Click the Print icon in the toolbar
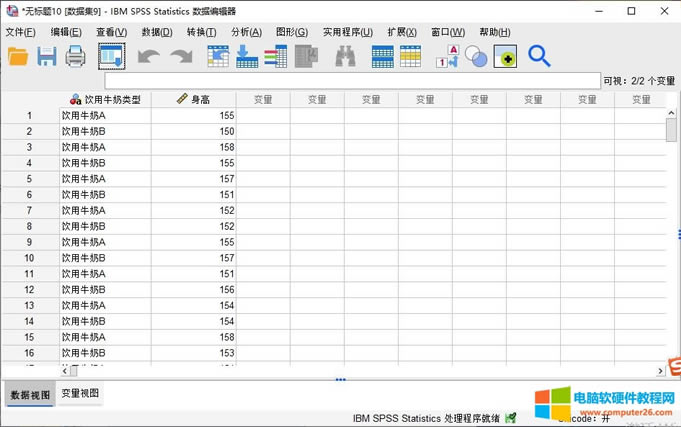681x427 pixels. 76,57
